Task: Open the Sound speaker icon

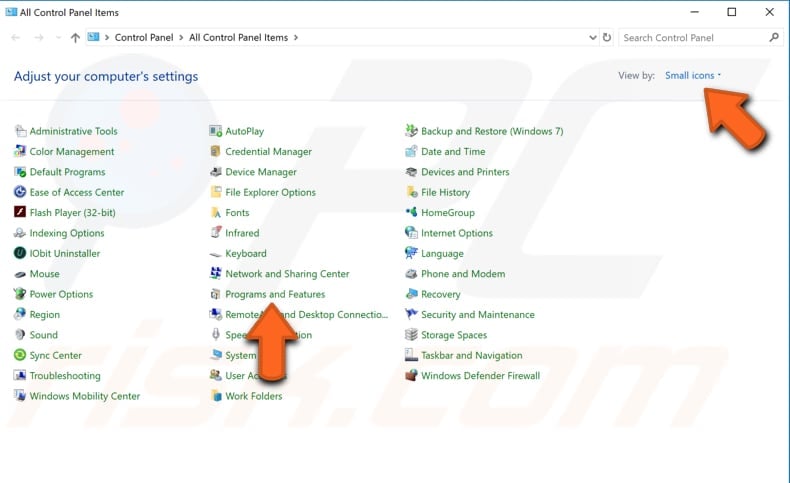Action: click(20, 334)
